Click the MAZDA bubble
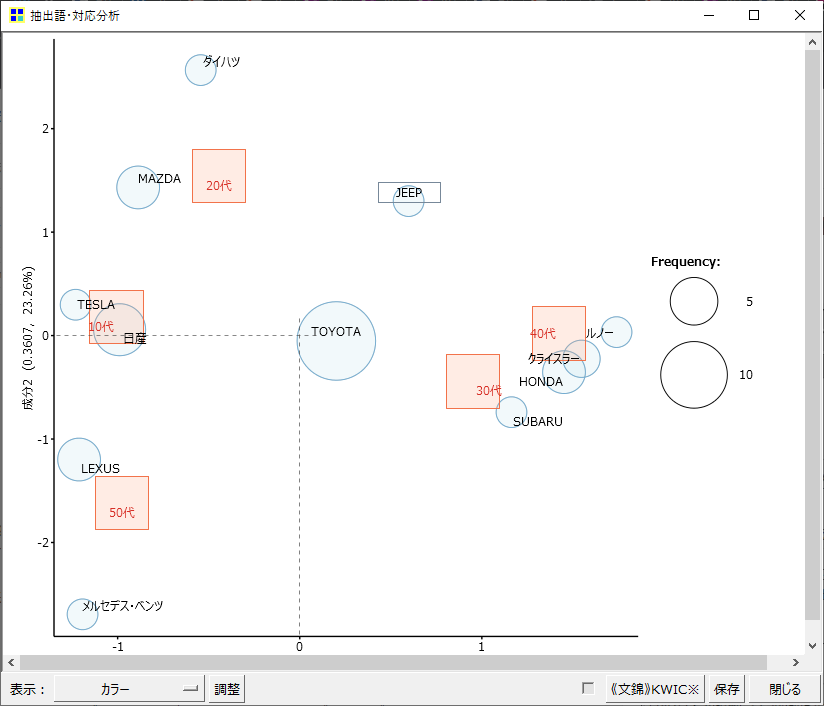 (138, 187)
